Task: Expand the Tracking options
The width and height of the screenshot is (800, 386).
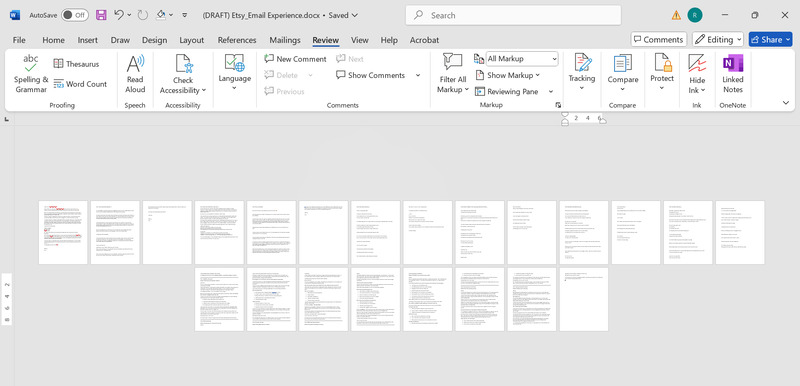Action: pos(582,74)
